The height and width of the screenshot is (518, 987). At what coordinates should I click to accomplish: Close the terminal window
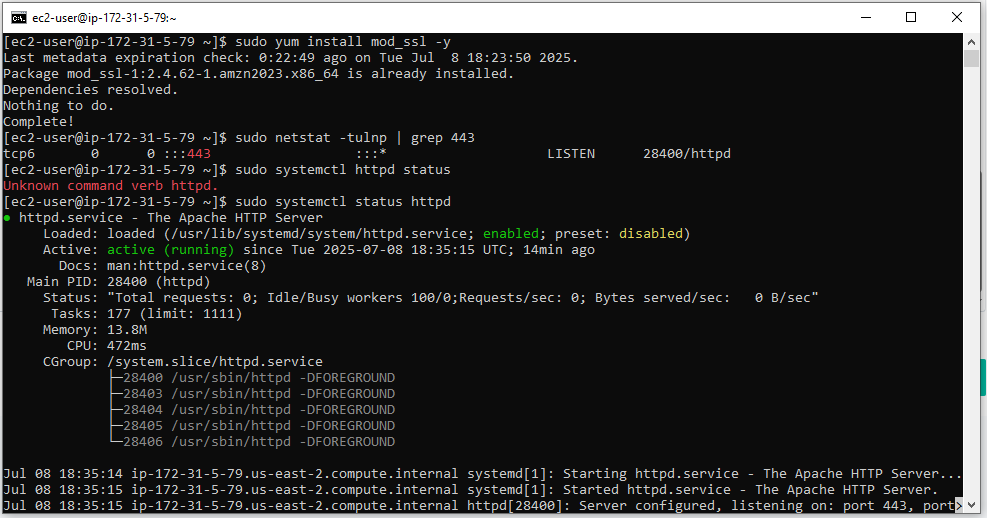point(957,18)
